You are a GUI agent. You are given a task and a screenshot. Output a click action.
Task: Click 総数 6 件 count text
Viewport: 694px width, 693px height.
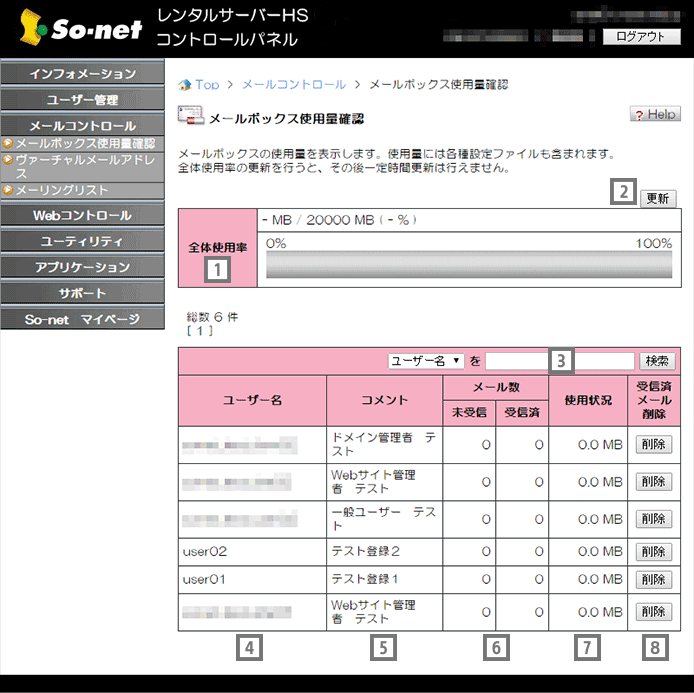(212, 317)
